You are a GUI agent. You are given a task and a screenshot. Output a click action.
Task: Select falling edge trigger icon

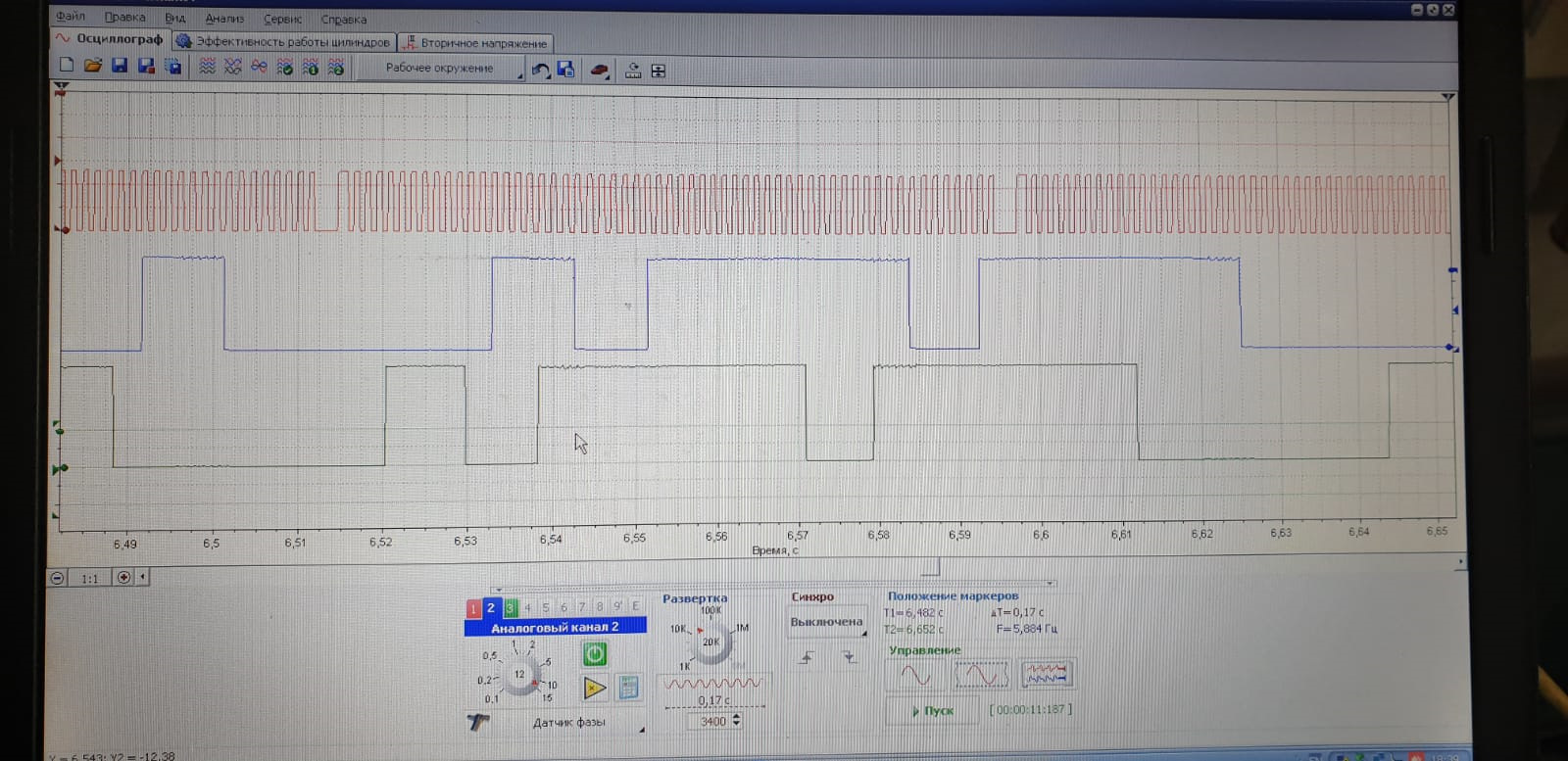coord(849,657)
